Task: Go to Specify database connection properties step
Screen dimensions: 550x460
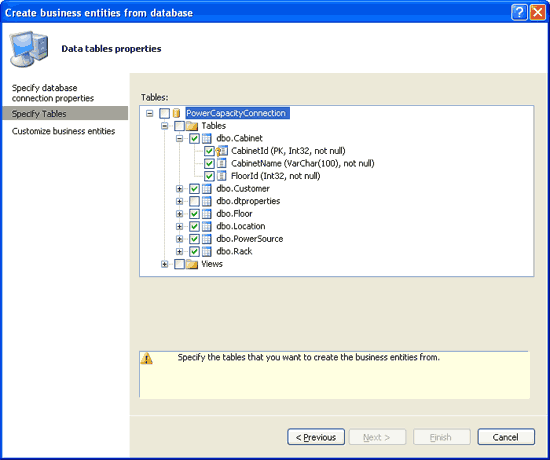Action: 53,93
